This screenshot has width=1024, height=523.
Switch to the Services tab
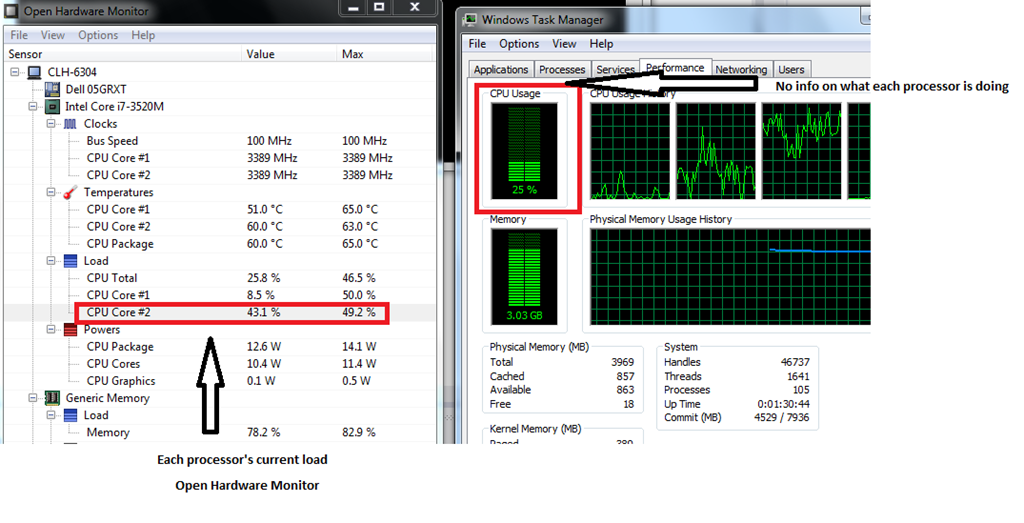pos(615,69)
